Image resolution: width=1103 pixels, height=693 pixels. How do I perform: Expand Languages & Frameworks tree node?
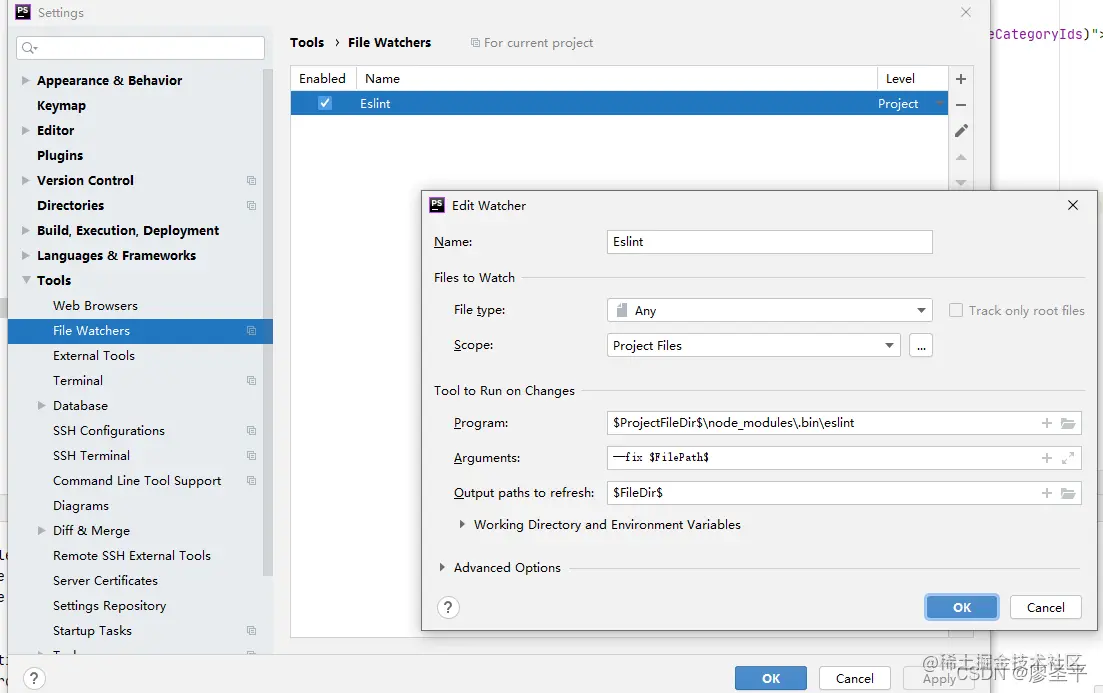(25, 255)
